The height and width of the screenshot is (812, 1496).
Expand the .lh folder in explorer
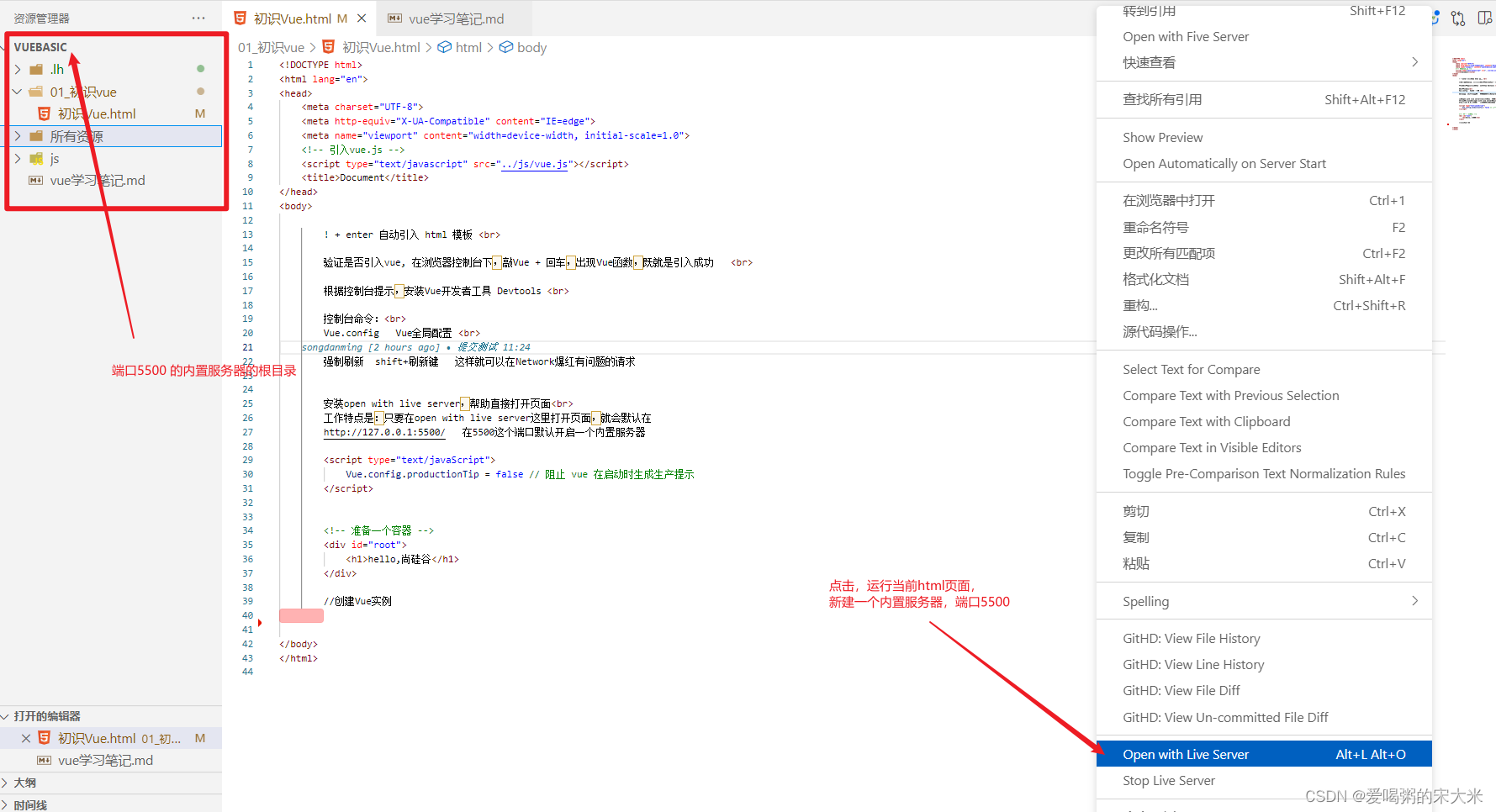click(x=19, y=69)
